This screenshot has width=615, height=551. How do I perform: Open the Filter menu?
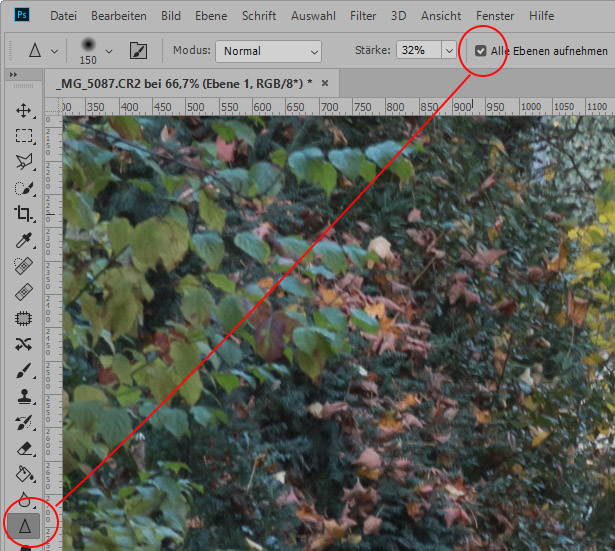pos(363,17)
